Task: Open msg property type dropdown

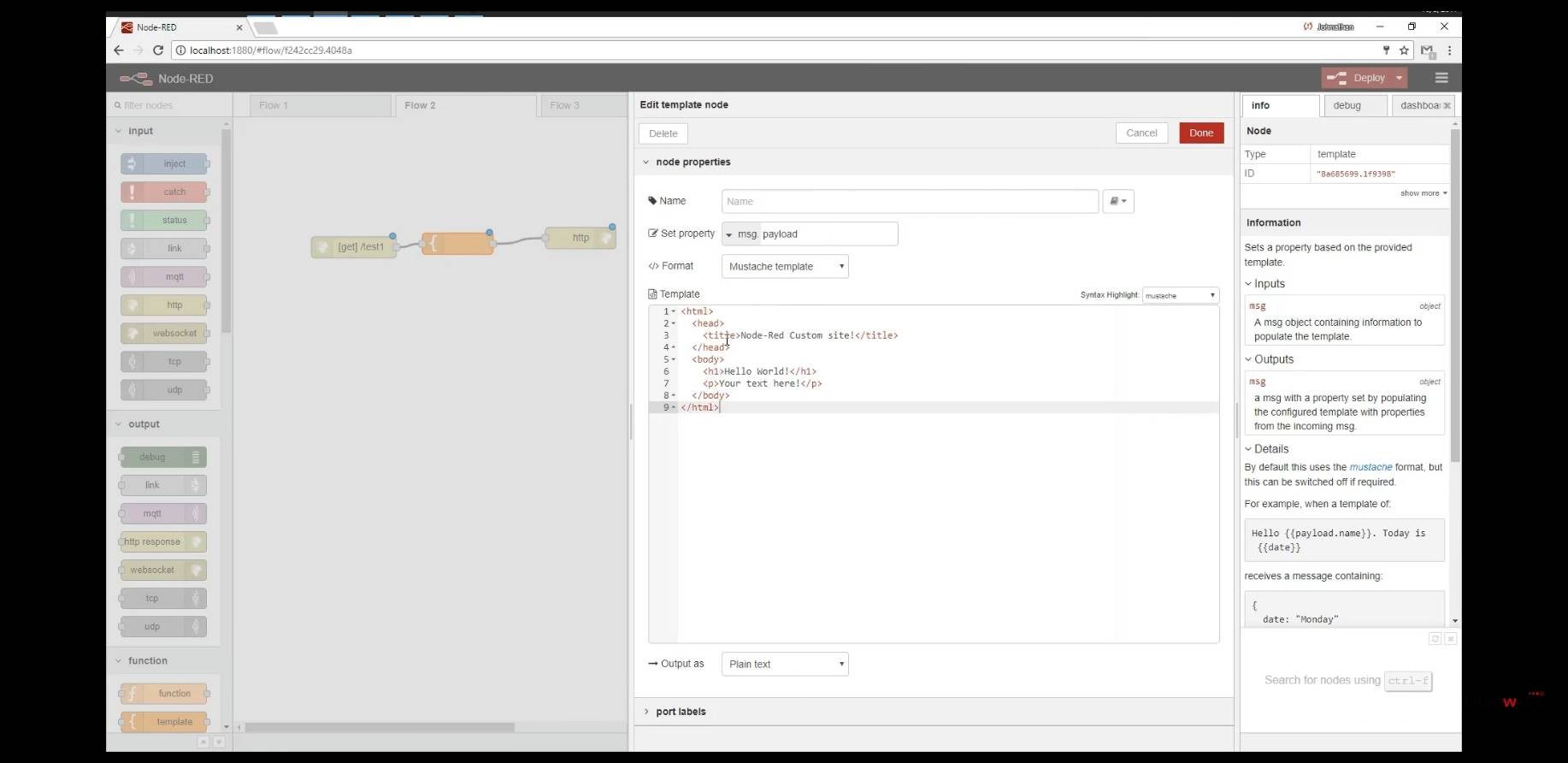Action: (x=740, y=234)
